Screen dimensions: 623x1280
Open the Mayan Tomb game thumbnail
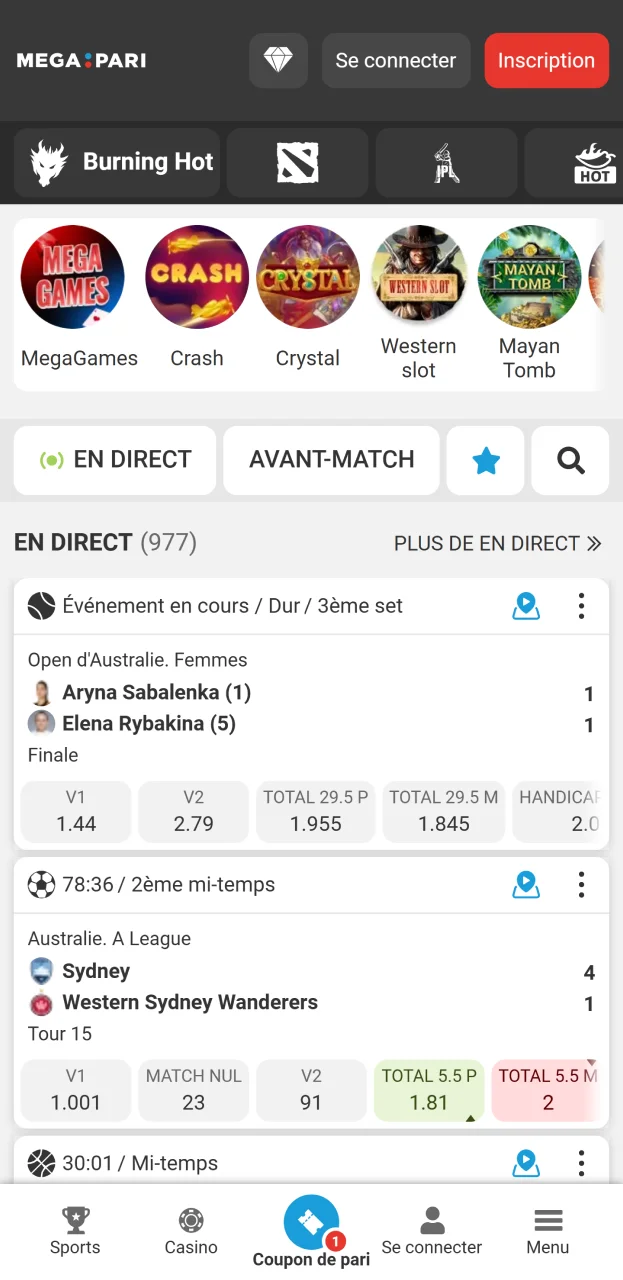[529, 277]
